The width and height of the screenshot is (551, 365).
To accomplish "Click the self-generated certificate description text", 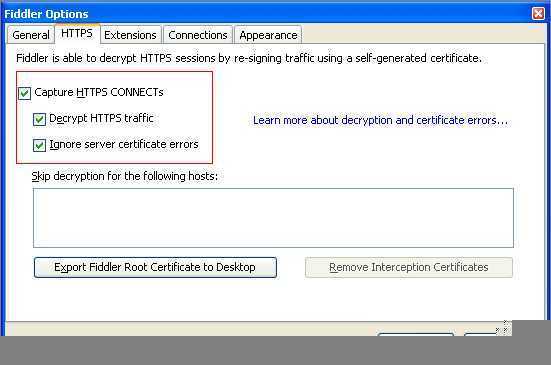I will [249, 58].
